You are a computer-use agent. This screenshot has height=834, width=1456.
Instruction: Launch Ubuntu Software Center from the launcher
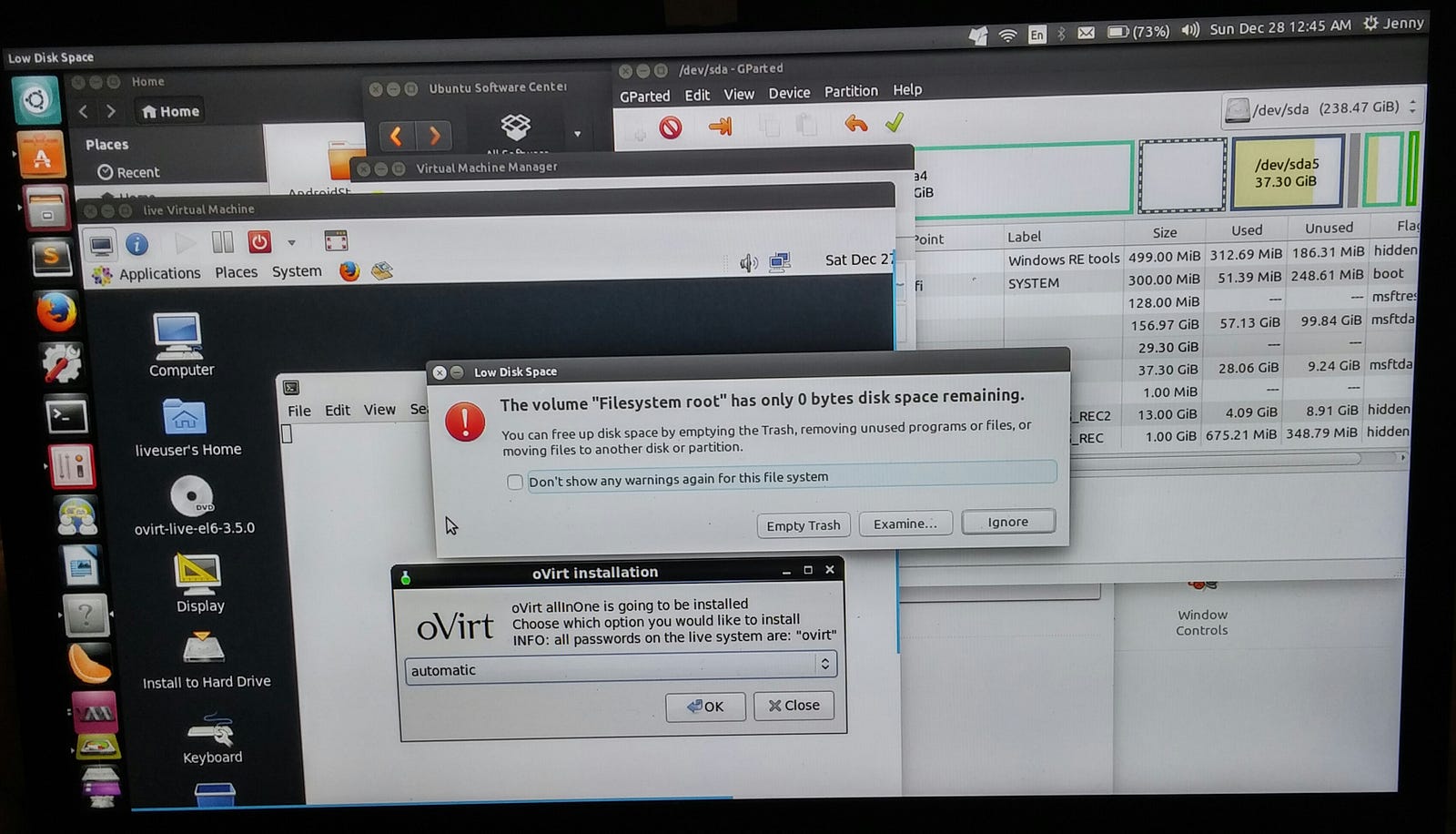pos(42,156)
